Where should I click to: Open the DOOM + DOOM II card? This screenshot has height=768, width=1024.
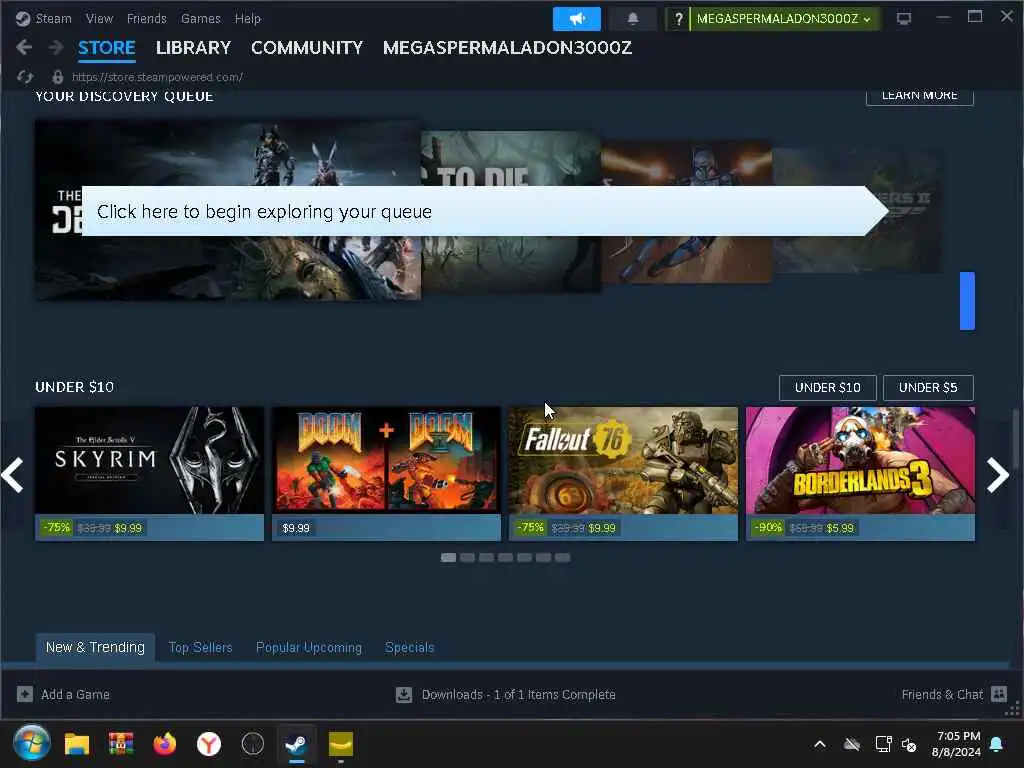(x=387, y=473)
